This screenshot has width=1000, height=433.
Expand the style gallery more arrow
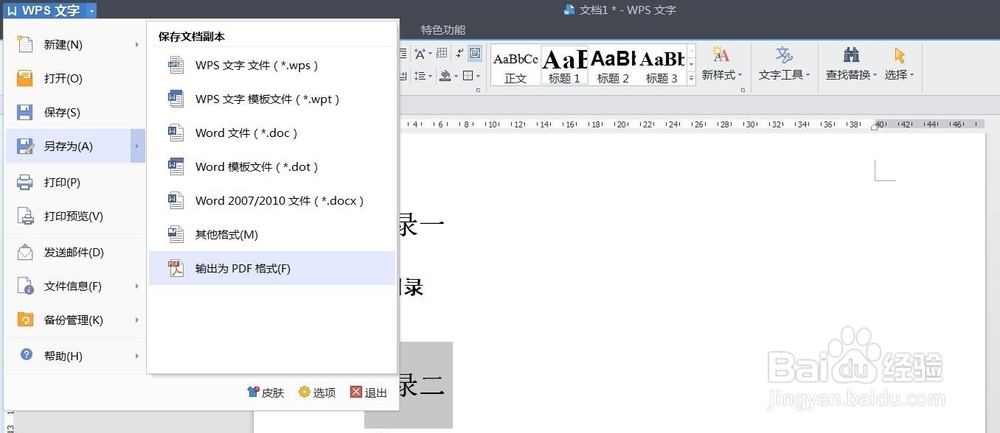(x=691, y=78)
